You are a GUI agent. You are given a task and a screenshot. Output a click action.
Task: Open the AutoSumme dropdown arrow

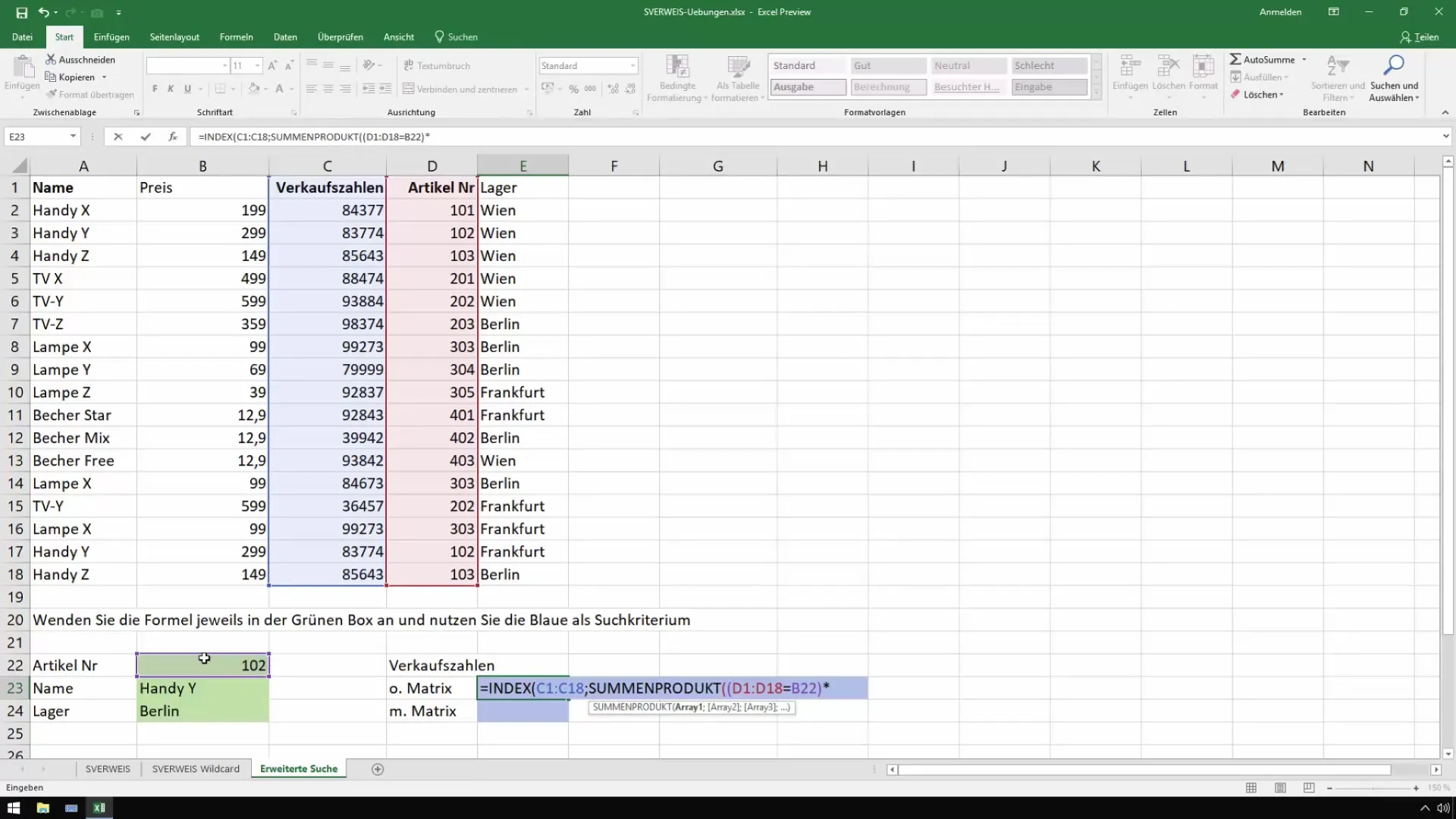(1304, 59)
